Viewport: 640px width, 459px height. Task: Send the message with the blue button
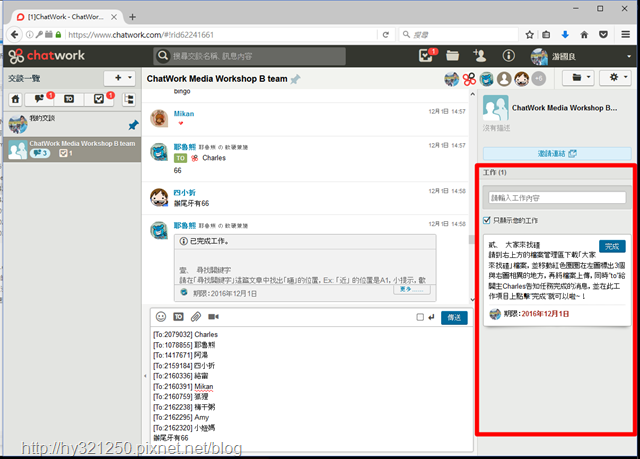point(454,317)
